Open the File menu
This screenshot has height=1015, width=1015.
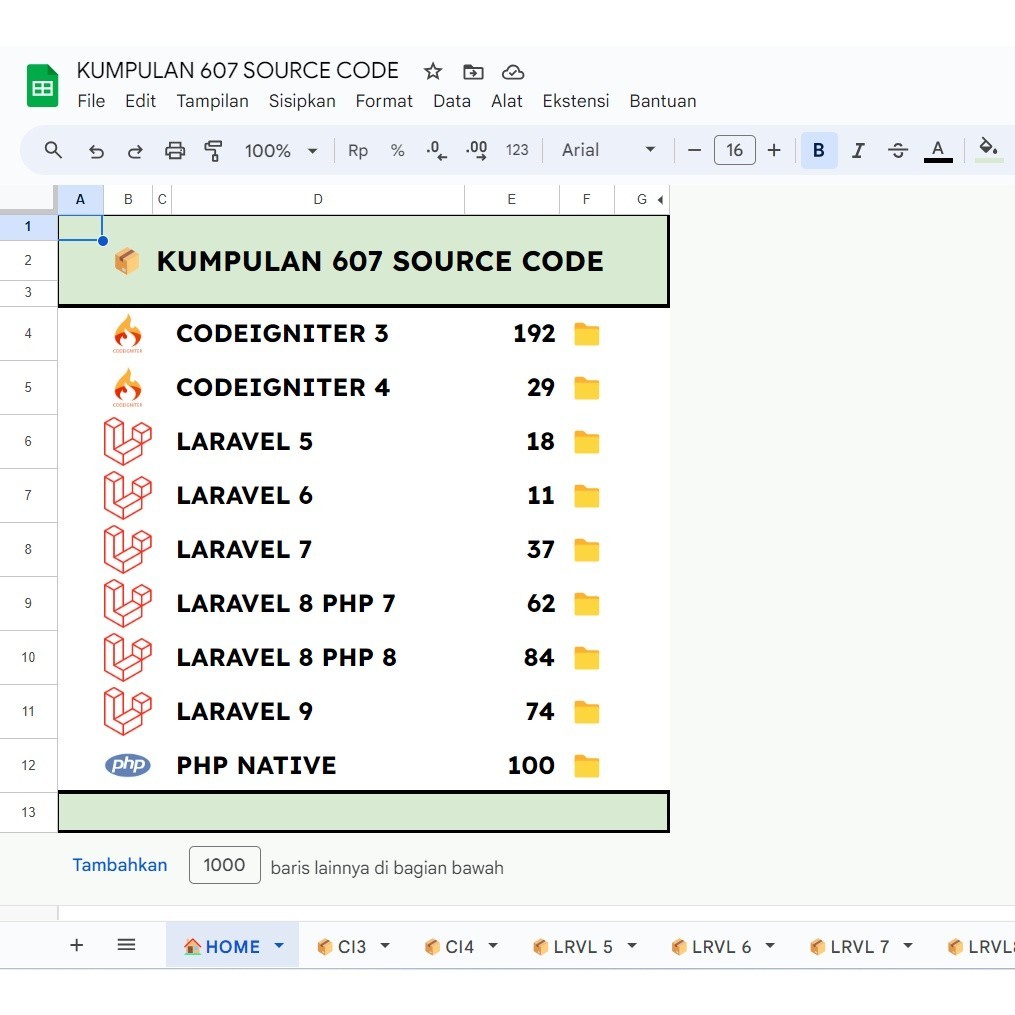91,101
